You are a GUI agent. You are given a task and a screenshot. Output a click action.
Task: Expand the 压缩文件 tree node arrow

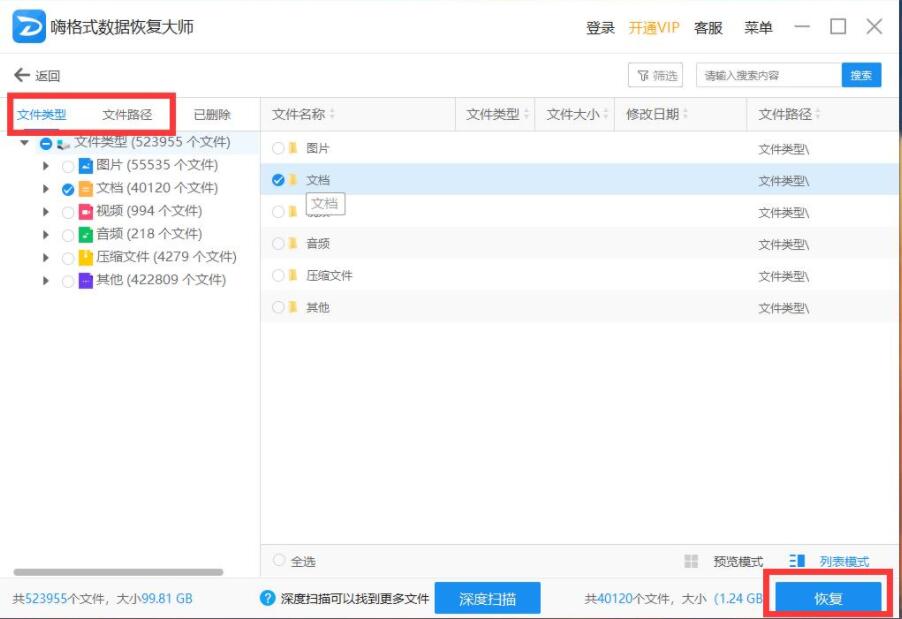click(46, 258)
